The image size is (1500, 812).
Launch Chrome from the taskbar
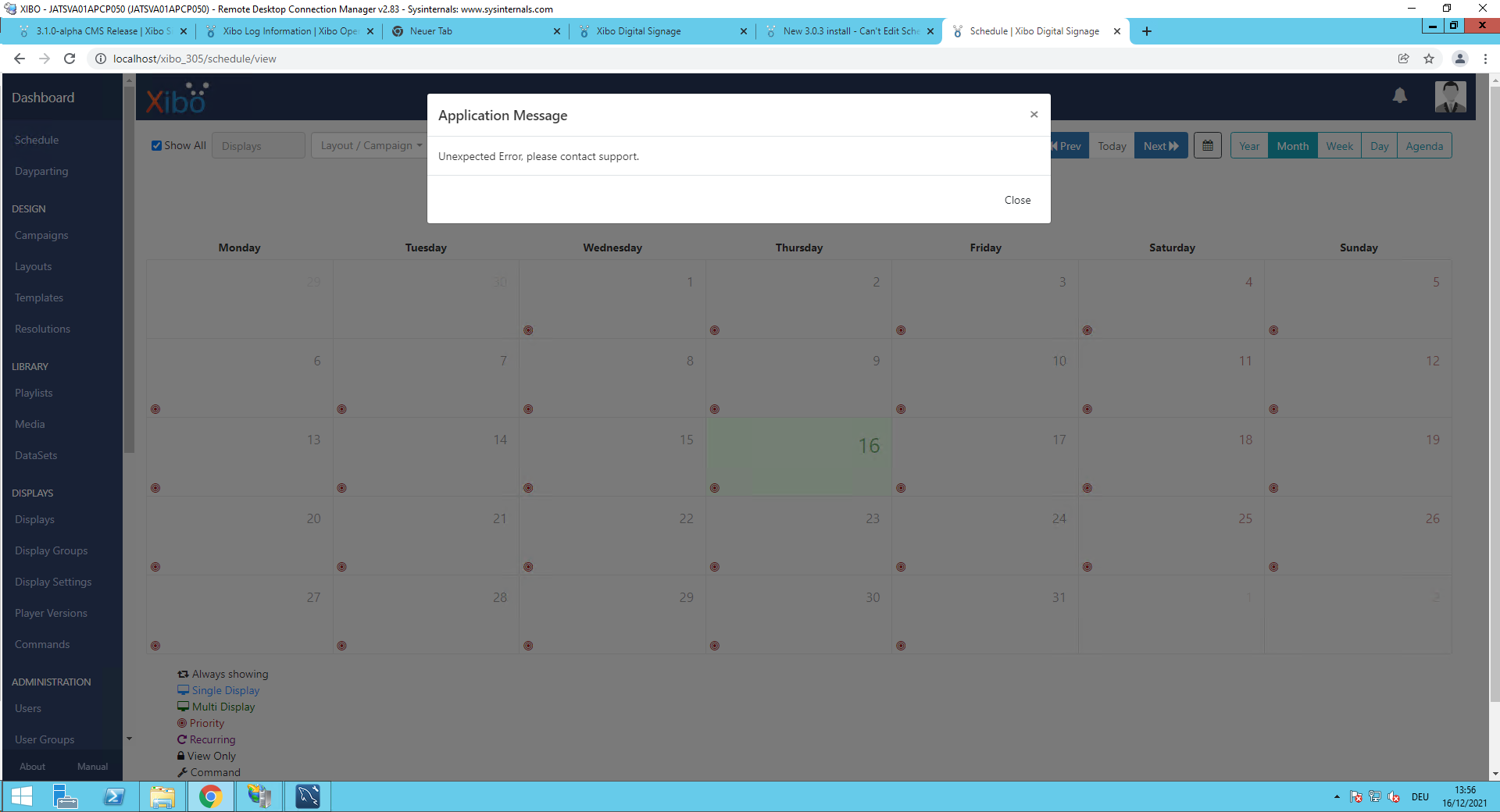[x=210, y=796]
